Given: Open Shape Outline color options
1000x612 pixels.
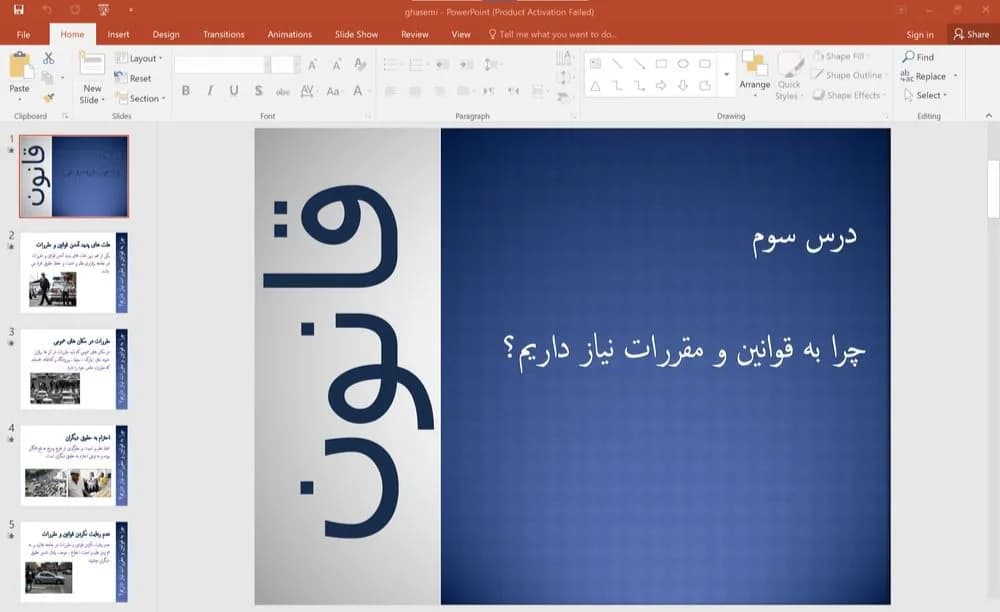Looking at the screenshot, I should coord(849,75).
